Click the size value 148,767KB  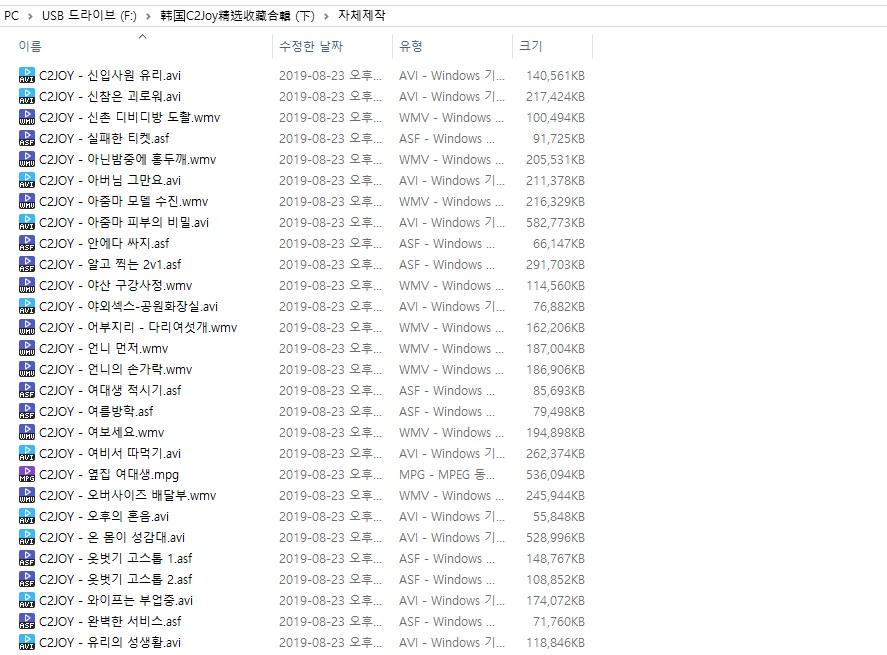[x=556, y=559]
